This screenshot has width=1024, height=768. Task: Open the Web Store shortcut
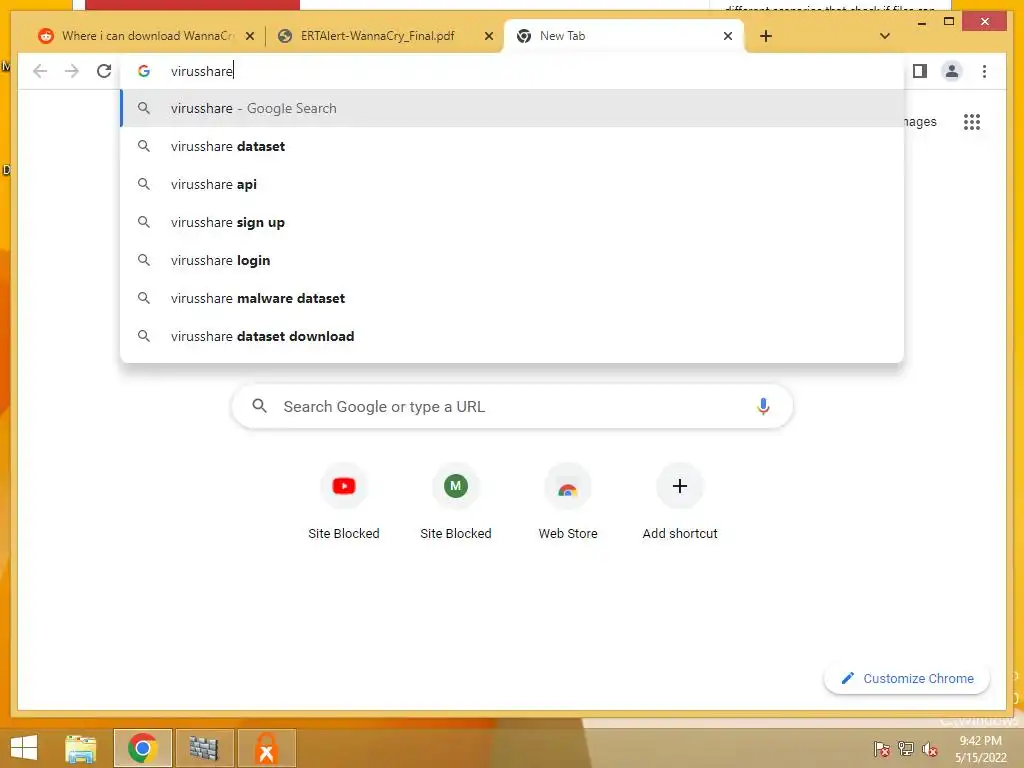[568, 501]
